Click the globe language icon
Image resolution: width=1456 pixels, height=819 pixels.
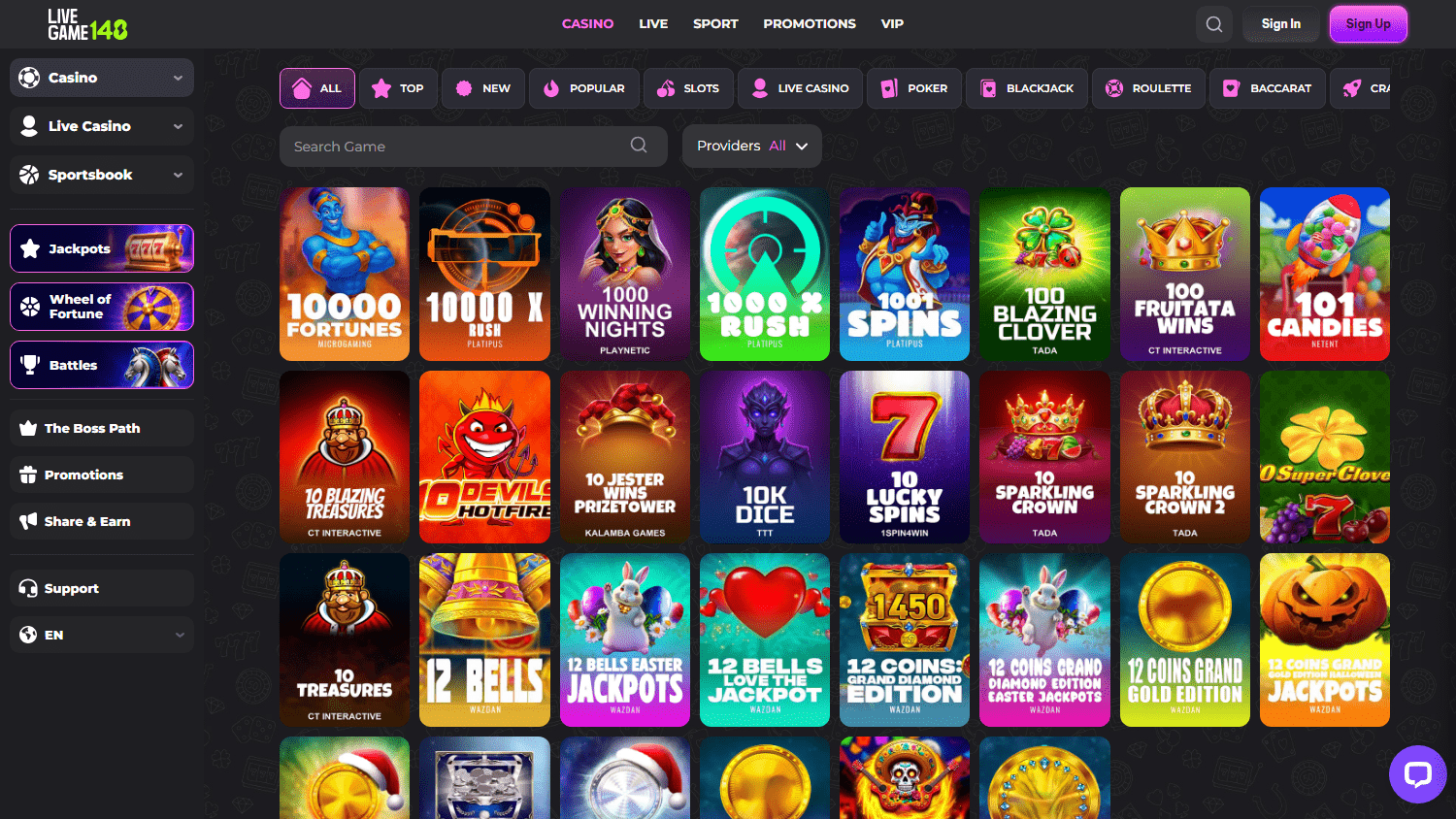click(28, 635)
